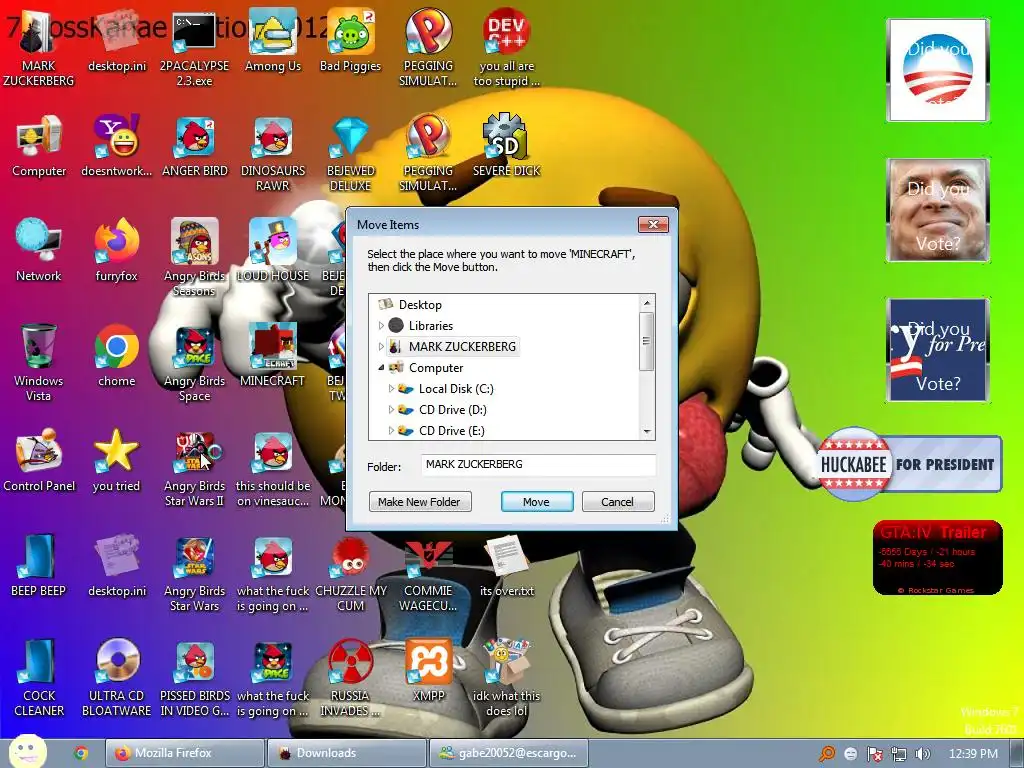Open the Start menu smiley orb

(29, 751)
